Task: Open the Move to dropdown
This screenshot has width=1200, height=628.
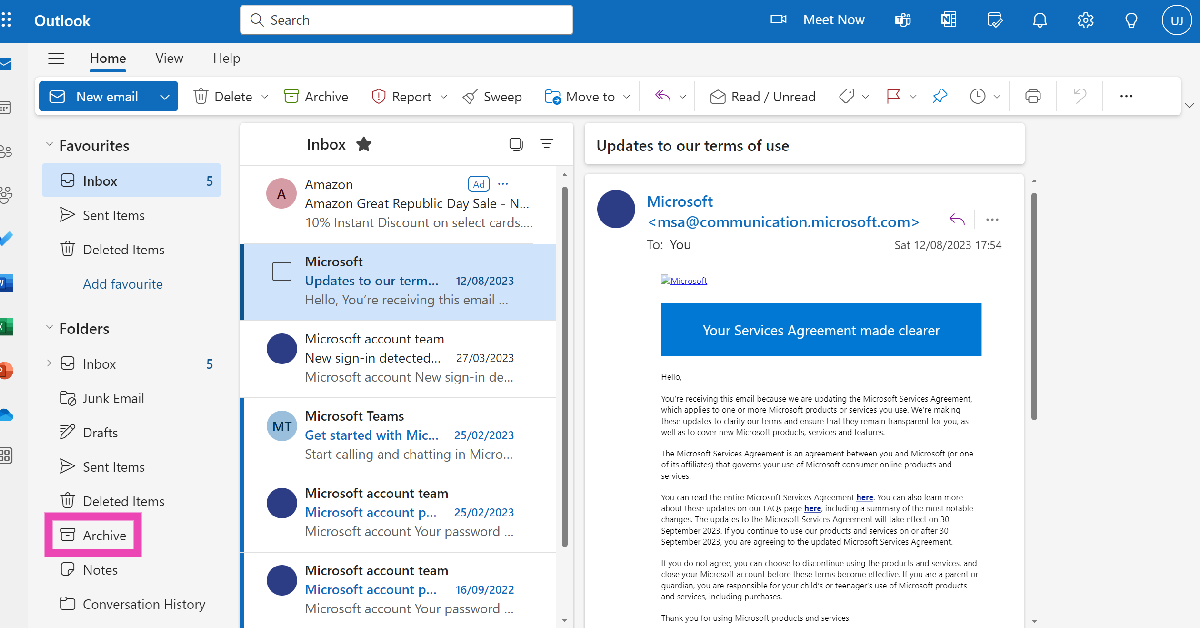Action: coord(627,97)
